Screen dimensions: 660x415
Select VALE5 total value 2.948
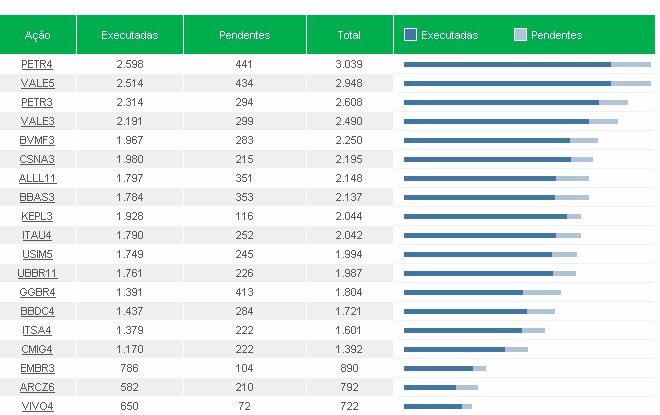349,83
